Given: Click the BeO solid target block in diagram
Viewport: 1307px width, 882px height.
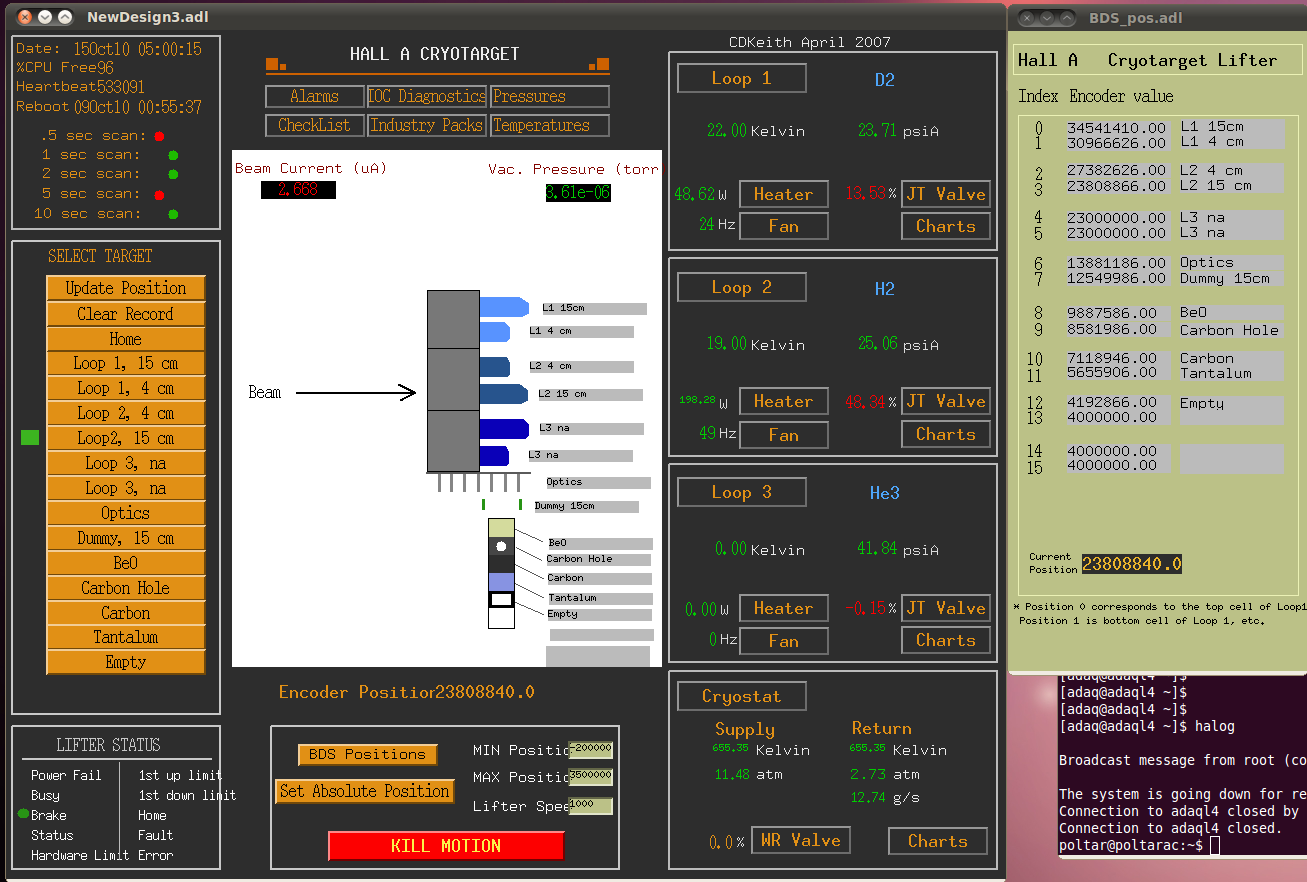Looking at the screenshot, I should (x=501, y=528).
